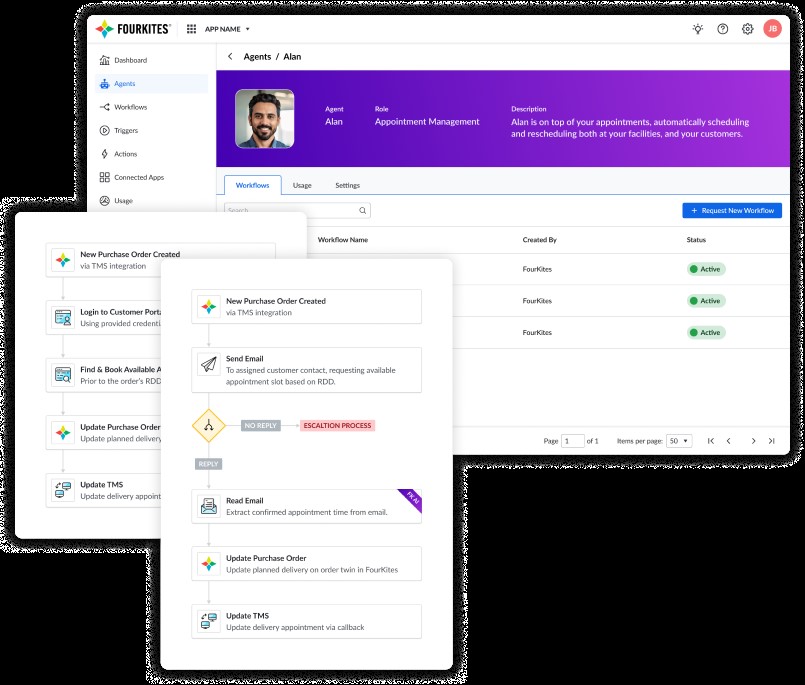Open Connected Apps in the sidebar
Screen dimensions: 805x685
151,177
